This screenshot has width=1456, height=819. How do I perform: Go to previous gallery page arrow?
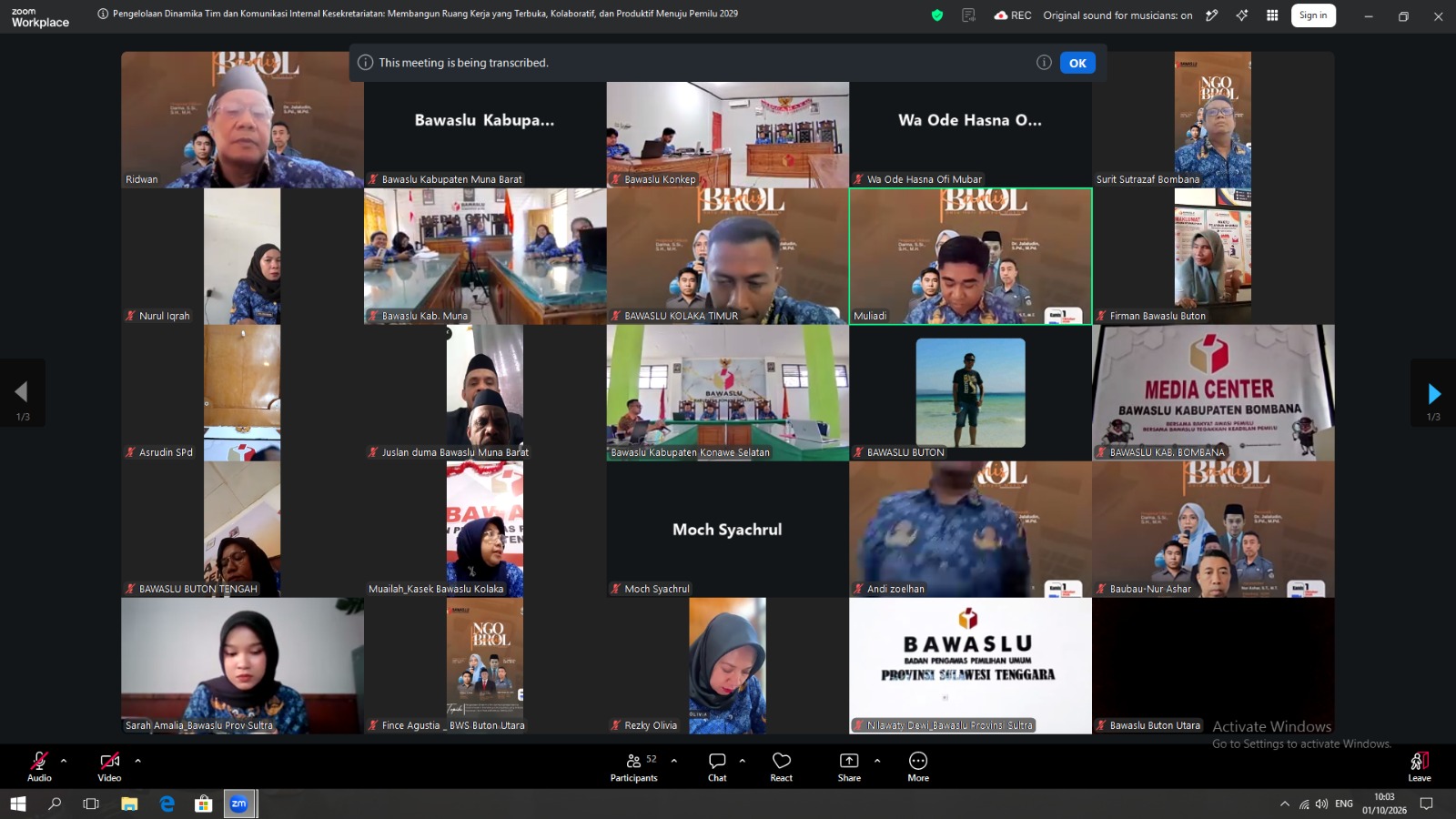pos(22,393)
